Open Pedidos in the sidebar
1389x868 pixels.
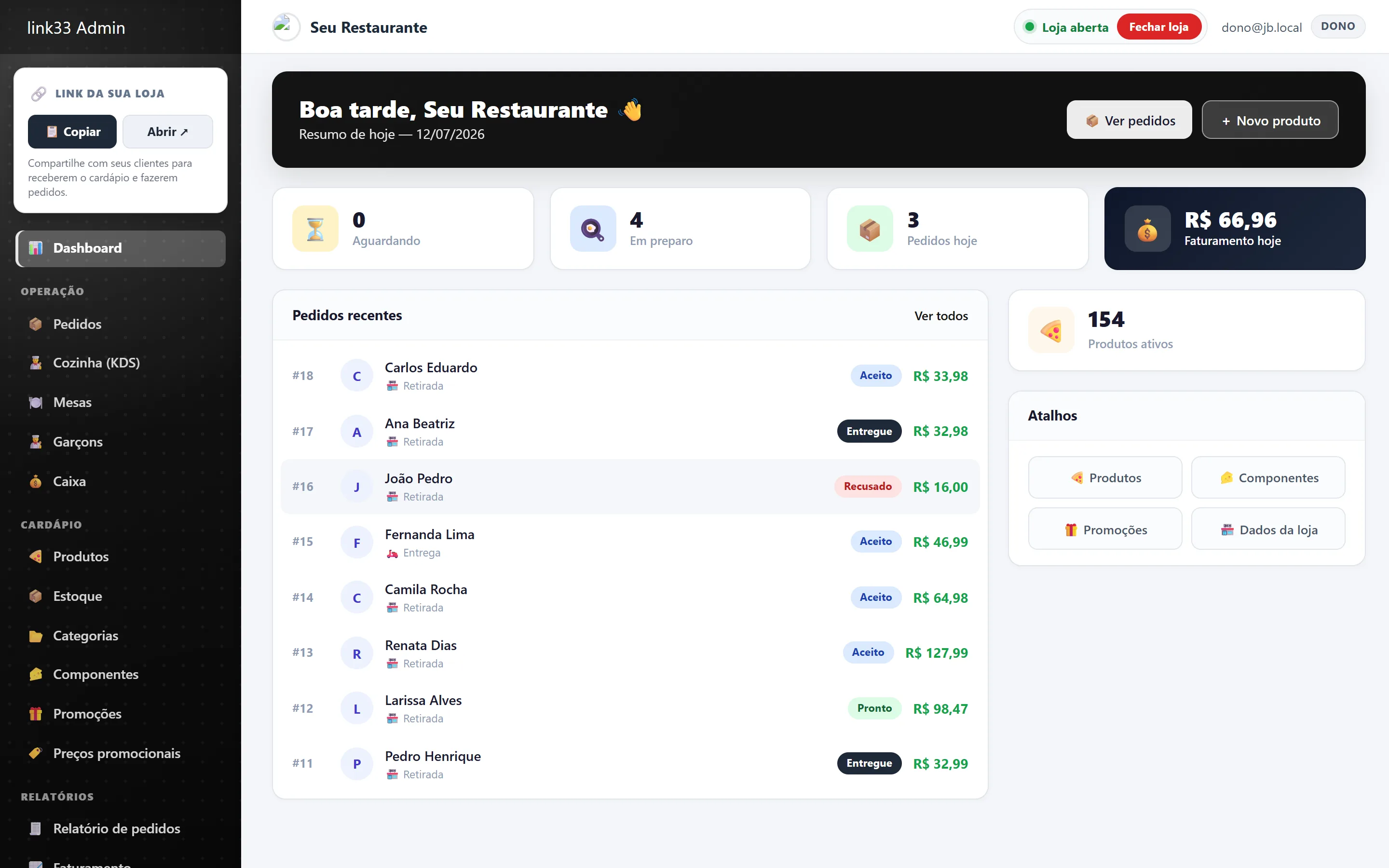click(x=121, y=325)
